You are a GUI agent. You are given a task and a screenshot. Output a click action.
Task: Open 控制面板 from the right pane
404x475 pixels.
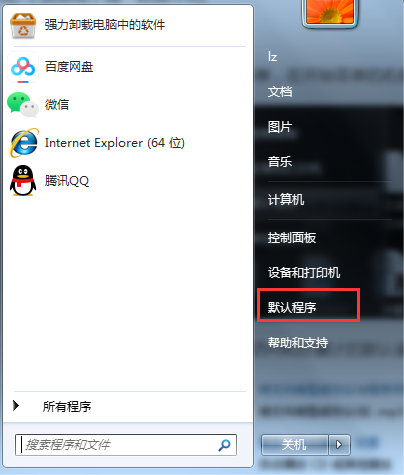pos(292,238)
